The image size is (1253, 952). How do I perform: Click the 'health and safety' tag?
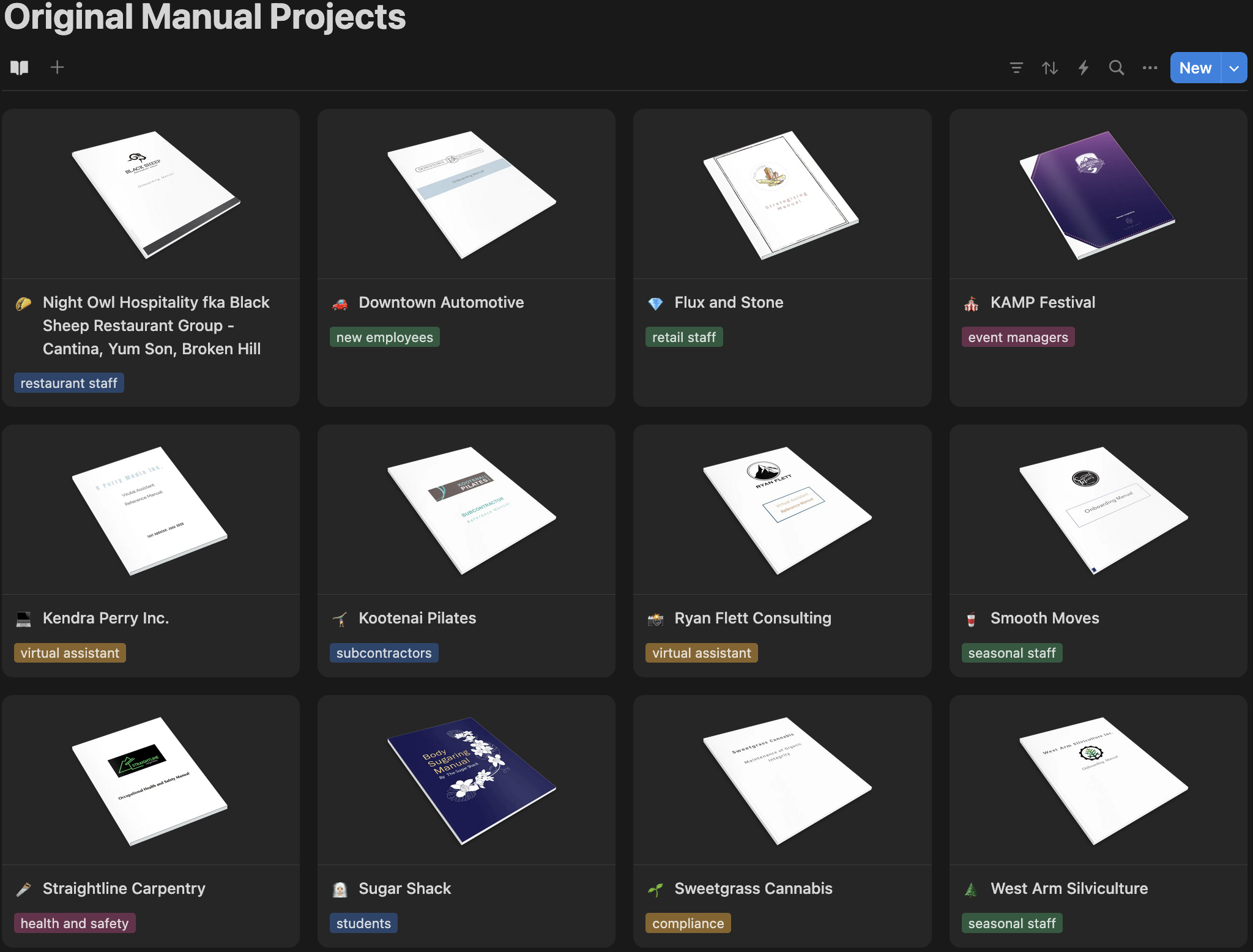tap(75, 923)
